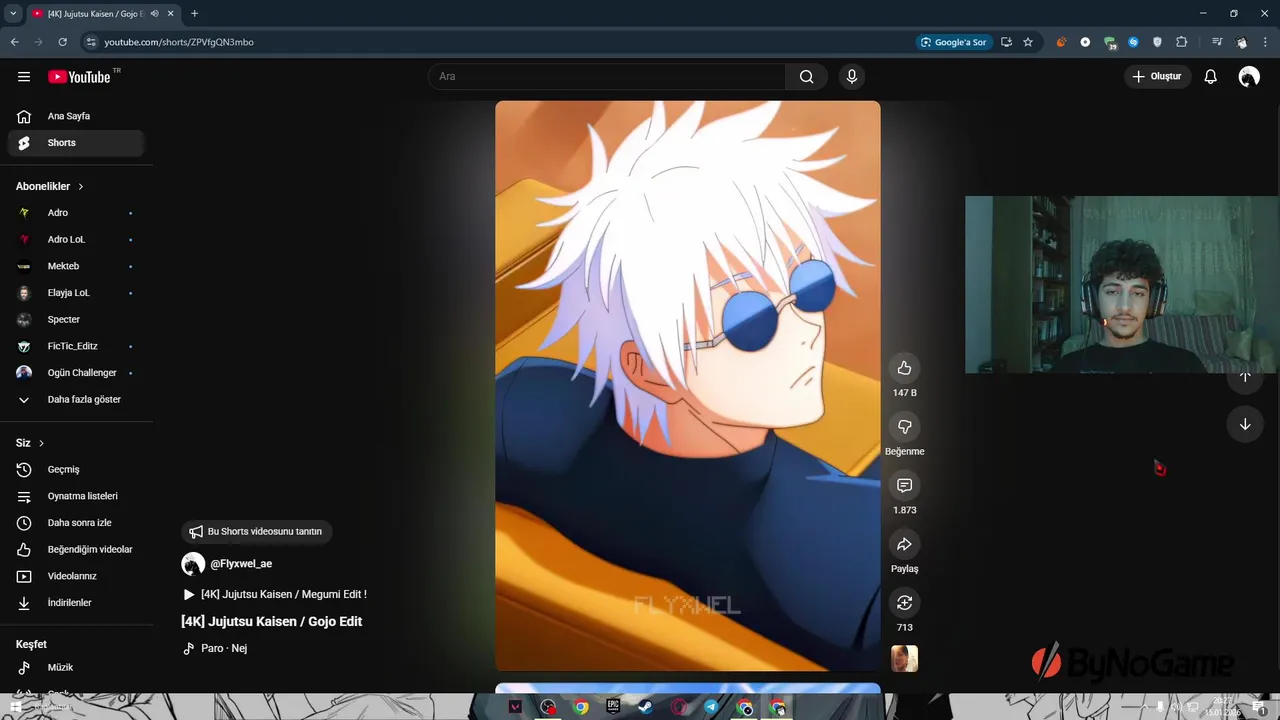
Task: Navigate back in the browser
Action: (x=14, y=42)
